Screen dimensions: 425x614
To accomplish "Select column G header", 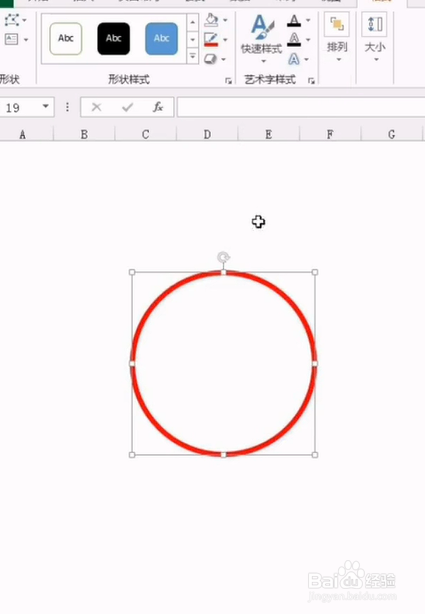I will tap(392, 135).
